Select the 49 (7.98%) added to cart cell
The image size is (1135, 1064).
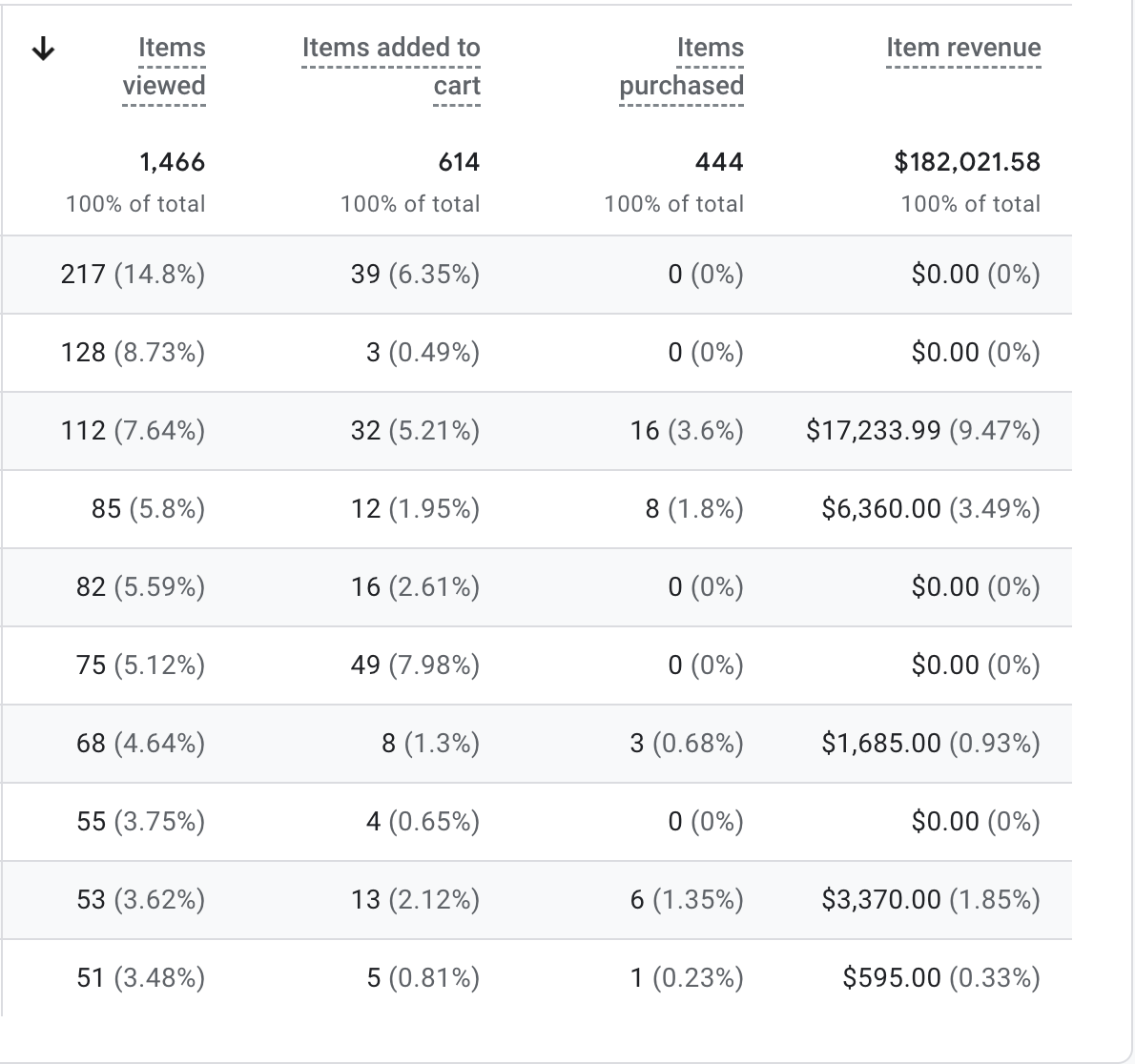[415, 665]
